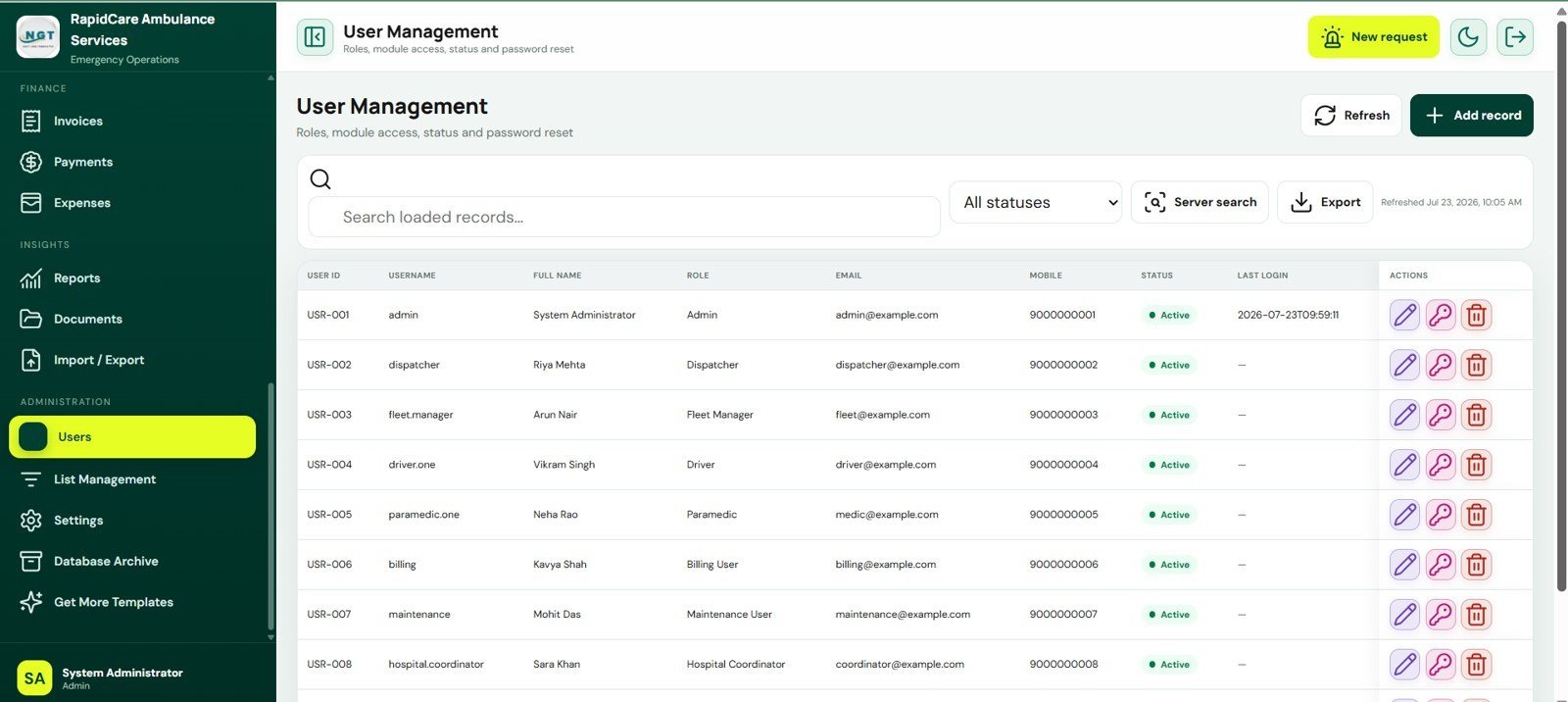Export the user table
The height and width of the screenshot is (702, 1568).
(1325, 202)
